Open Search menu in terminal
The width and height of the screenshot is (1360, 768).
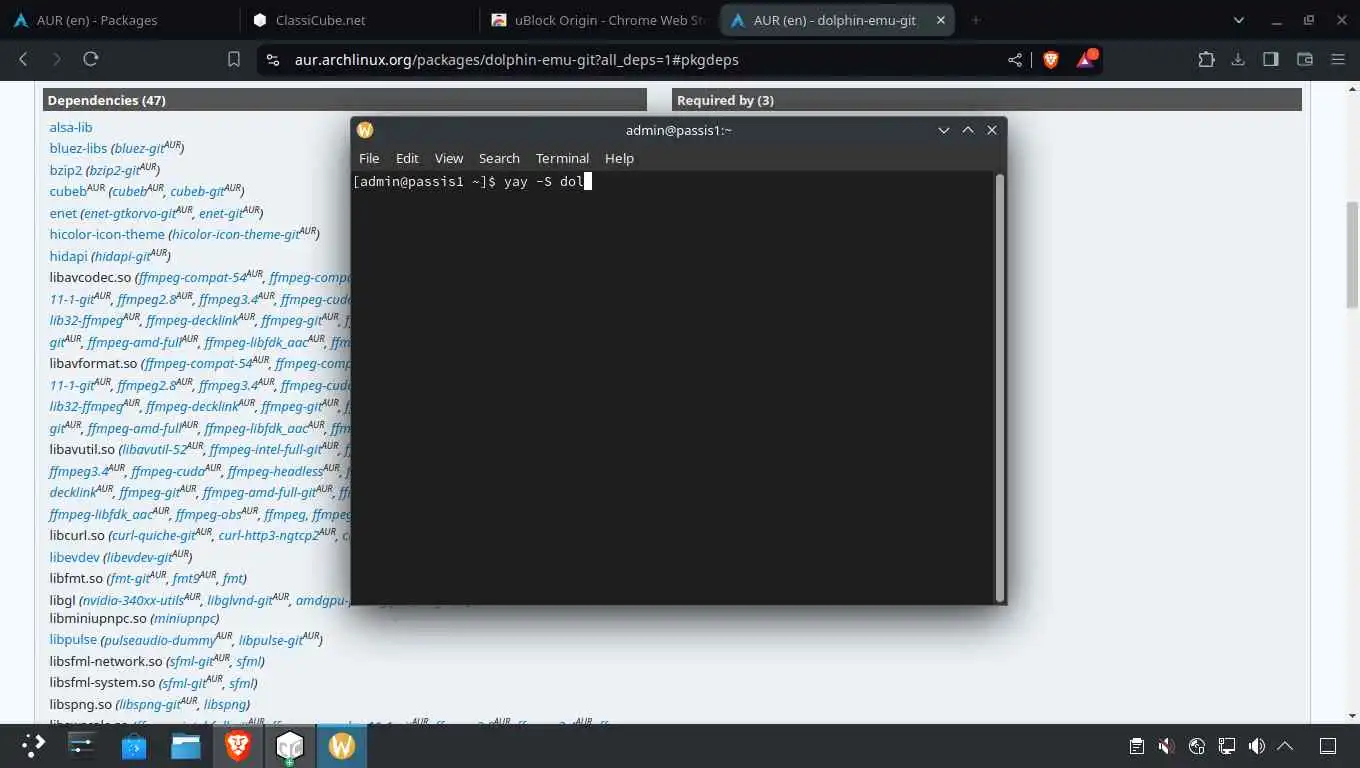(499, 158)
